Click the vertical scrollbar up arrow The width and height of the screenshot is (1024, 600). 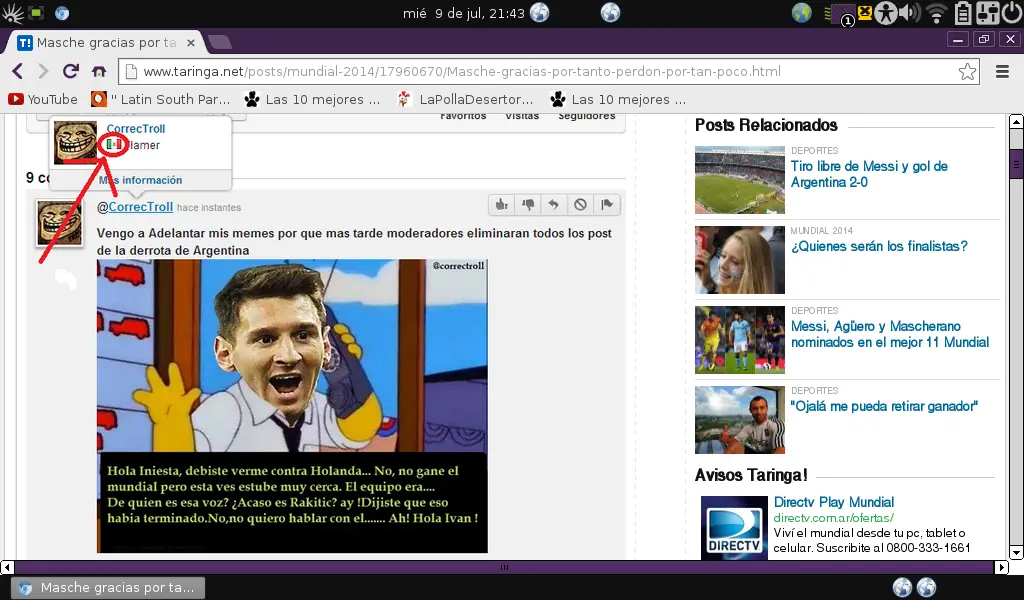(1016, 121)
